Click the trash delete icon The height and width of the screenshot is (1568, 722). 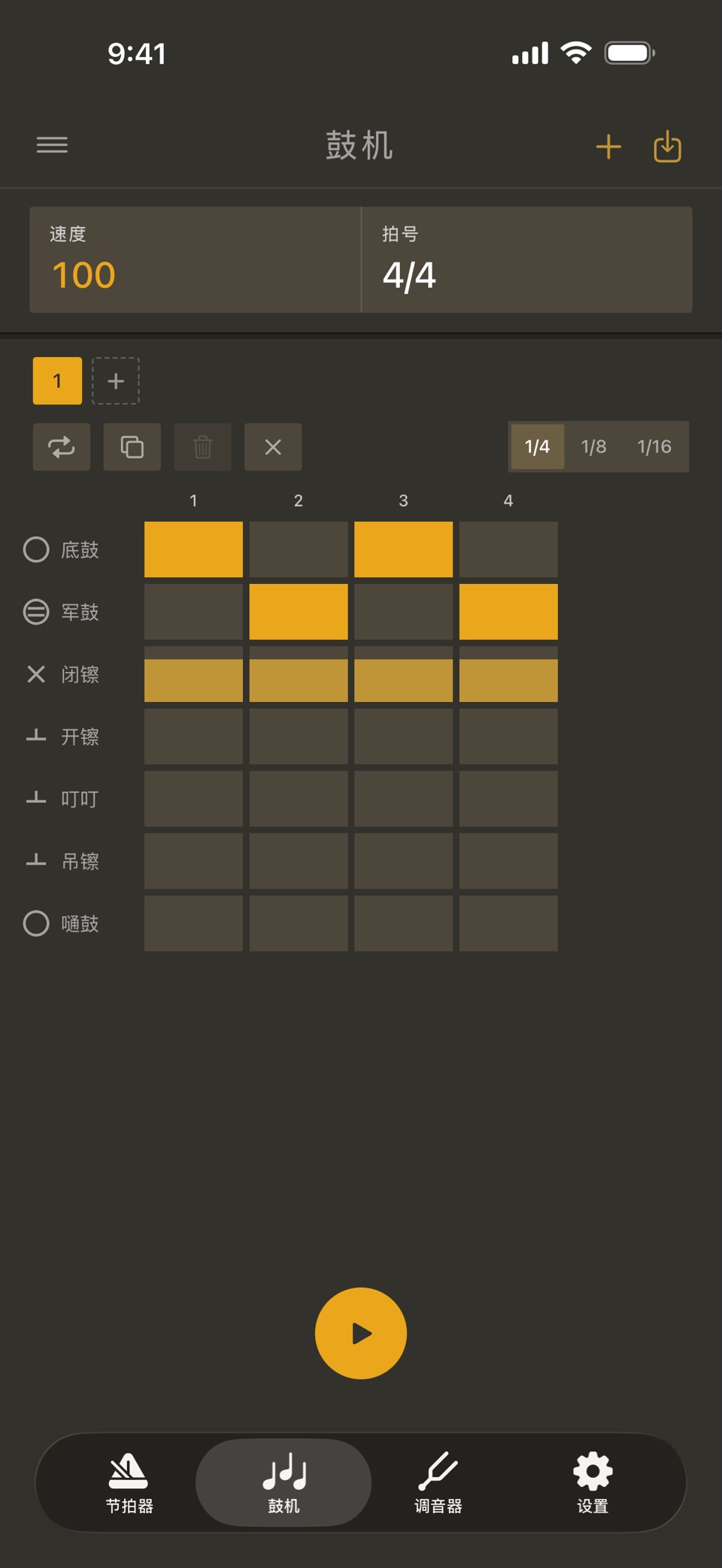(202, 447)
